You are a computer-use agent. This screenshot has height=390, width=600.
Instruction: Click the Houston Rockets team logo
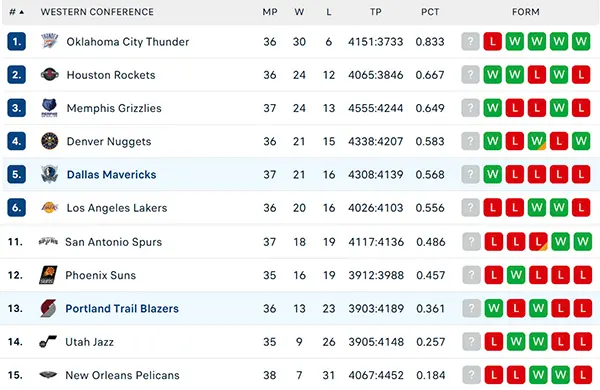pos(49,75)
